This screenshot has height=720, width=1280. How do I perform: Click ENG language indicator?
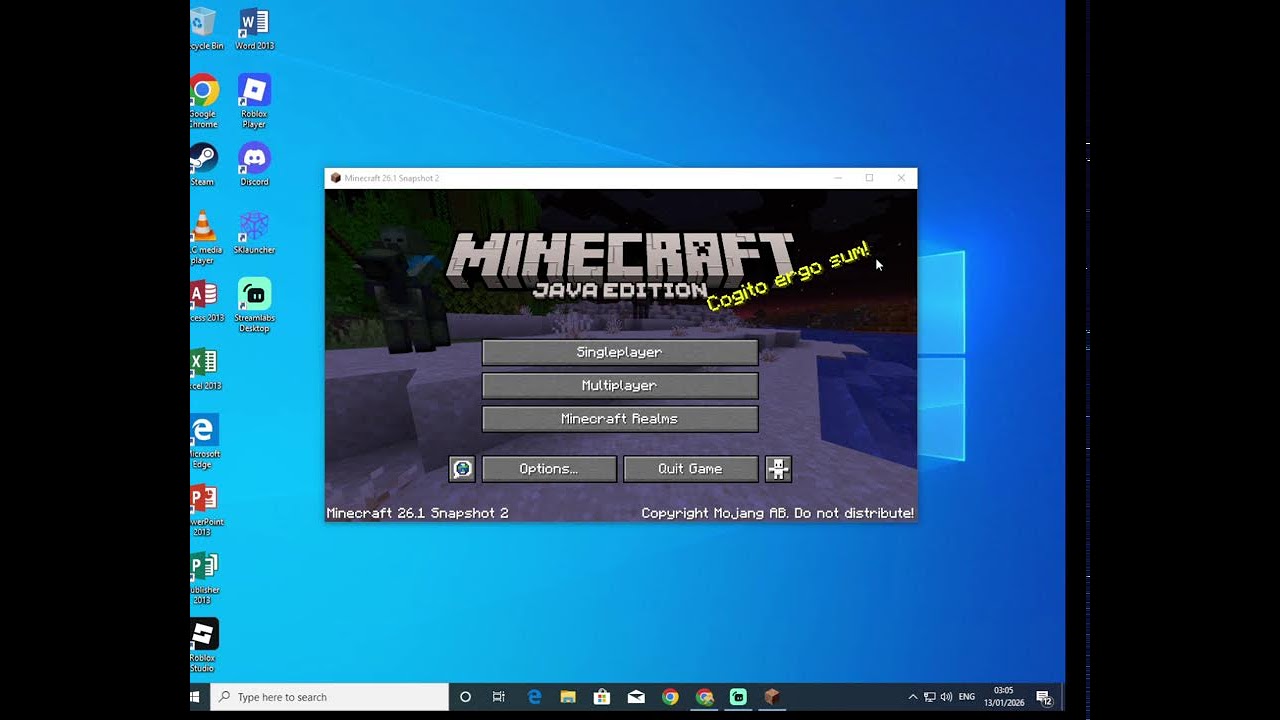(967, 697)
